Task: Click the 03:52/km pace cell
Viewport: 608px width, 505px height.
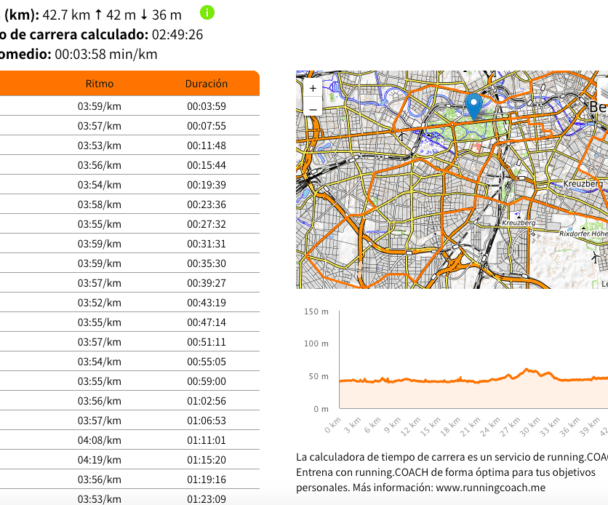Action: pos(99,303)
